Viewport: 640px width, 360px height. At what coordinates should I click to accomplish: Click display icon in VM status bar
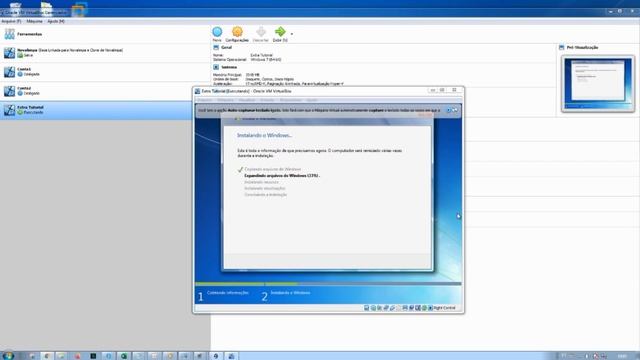click(405, 308)
